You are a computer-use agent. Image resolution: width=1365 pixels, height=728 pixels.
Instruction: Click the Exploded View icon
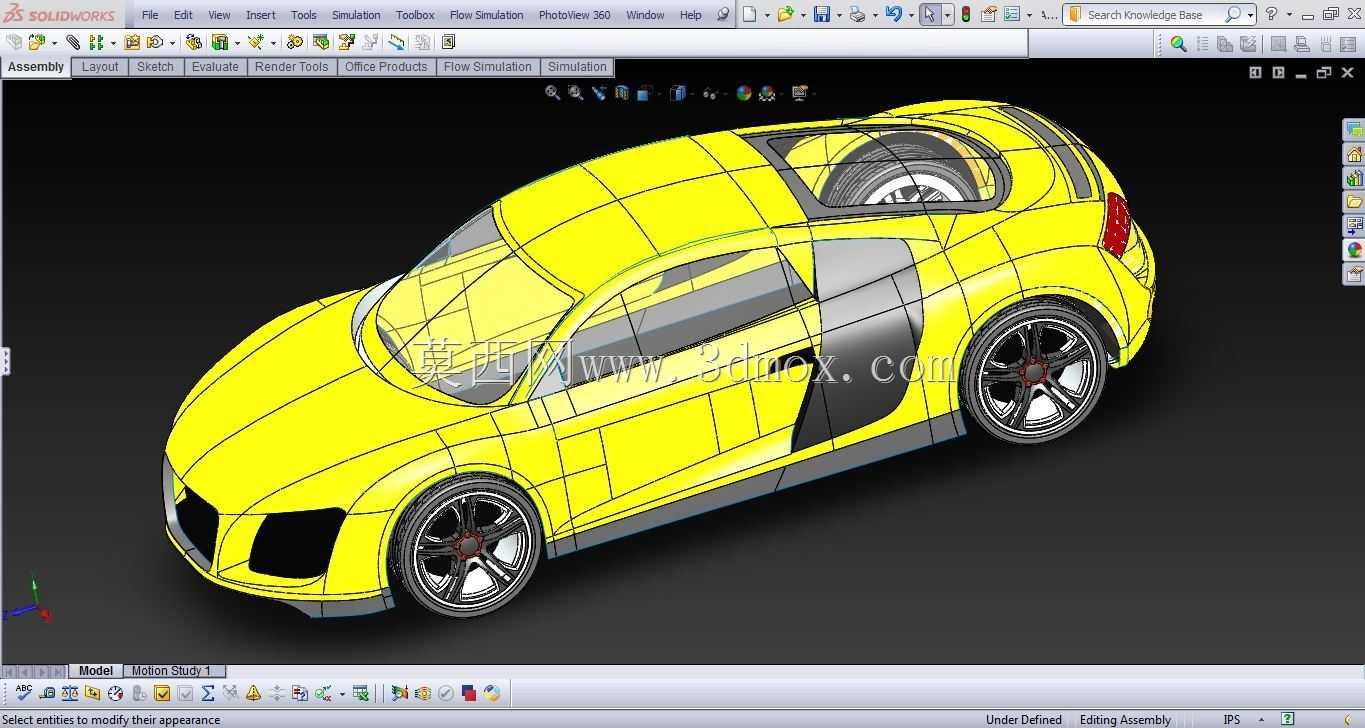(346, 42)
